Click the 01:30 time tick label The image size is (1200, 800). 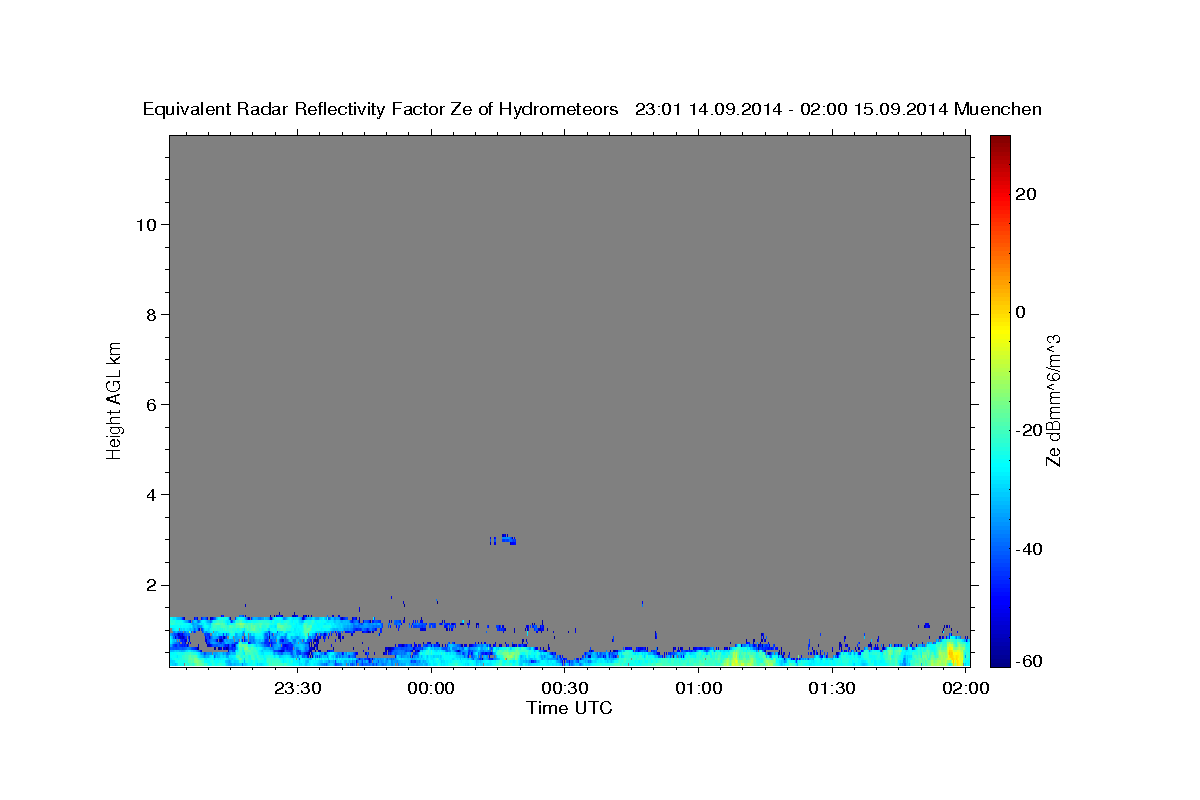(832, 688)
